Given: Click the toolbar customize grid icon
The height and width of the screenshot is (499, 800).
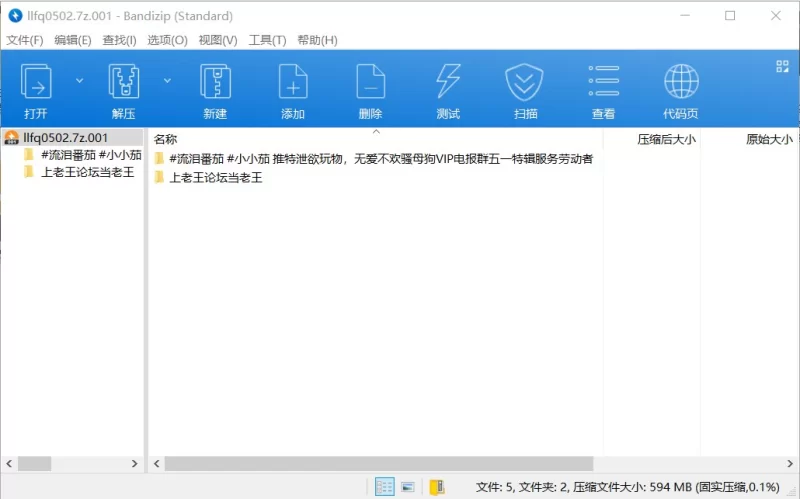Looking at the screenshot, I should pos(782,66).
